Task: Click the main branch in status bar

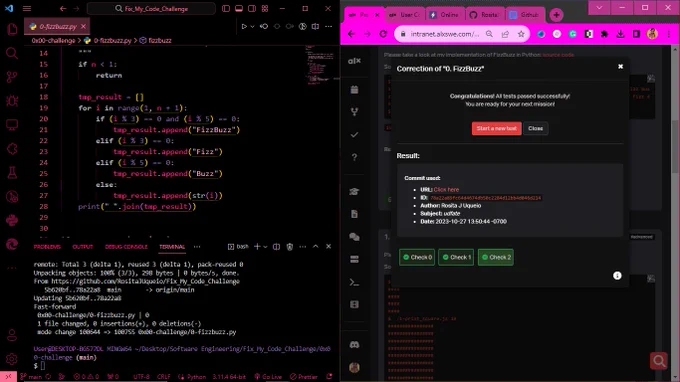Action: coord(31,377)
